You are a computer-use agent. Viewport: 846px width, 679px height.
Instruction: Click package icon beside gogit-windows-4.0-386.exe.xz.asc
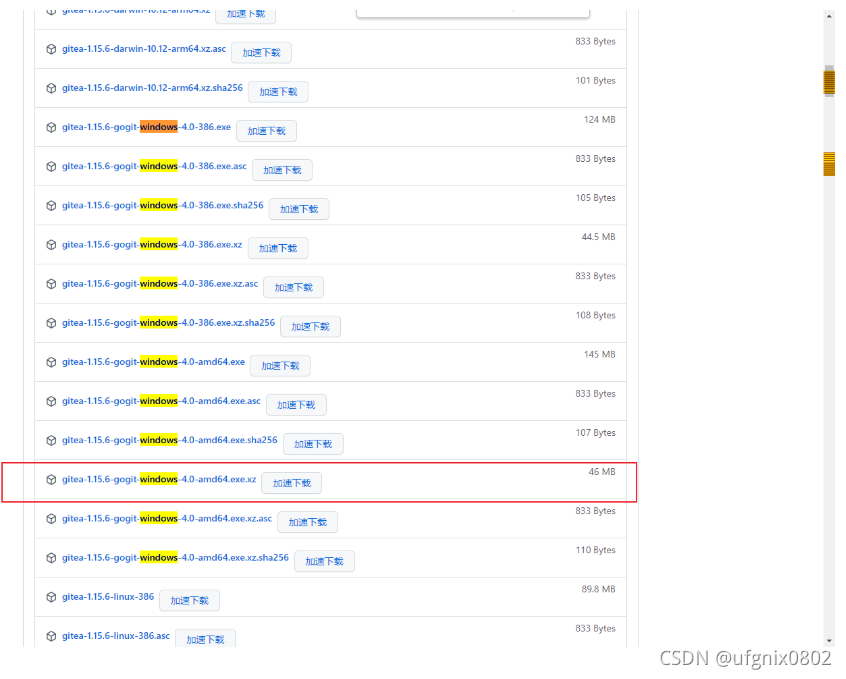(51, 284)
